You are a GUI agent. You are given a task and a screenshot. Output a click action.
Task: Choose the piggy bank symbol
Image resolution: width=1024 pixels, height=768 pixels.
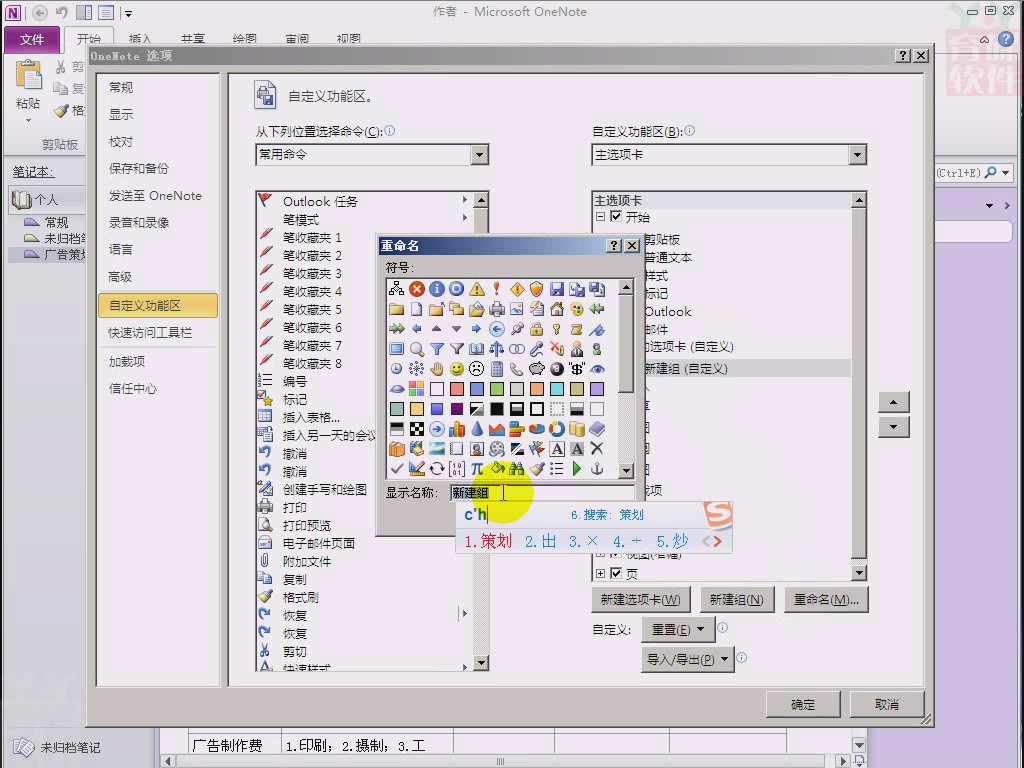tap(536, 369)
